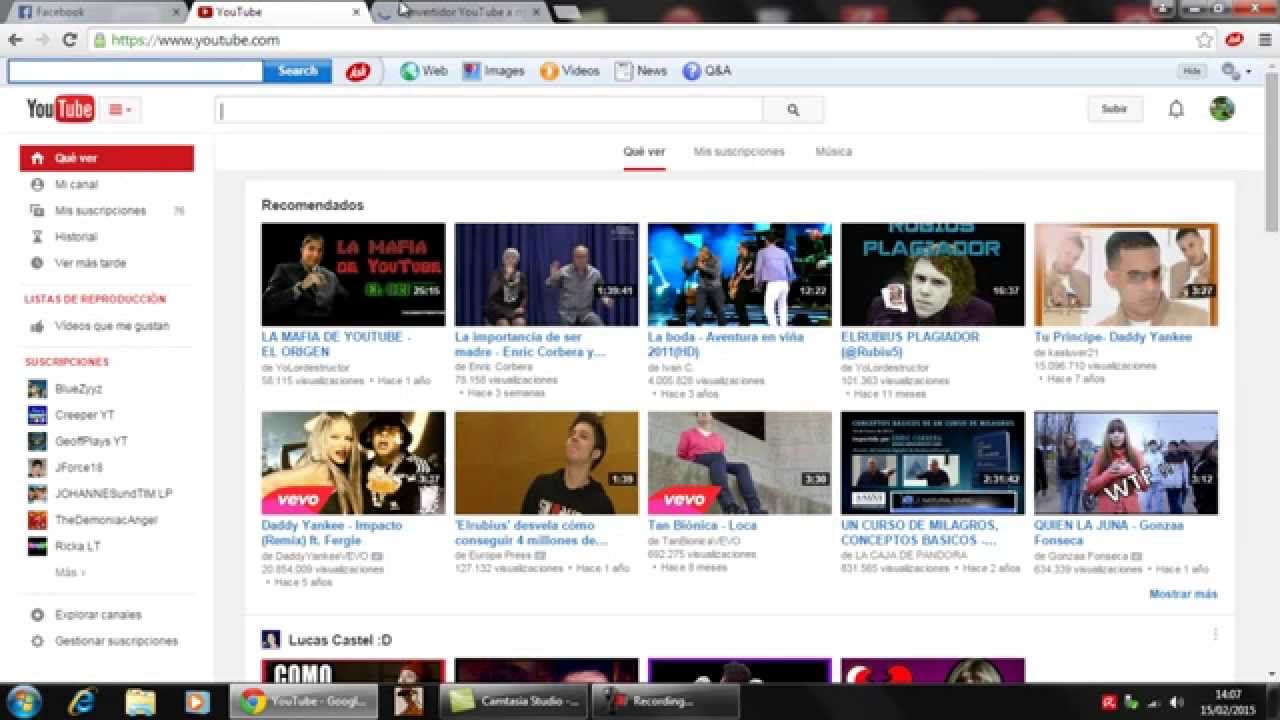The height and width of the screenshot is (720, 1280).
Task: Click the YouTube logo
Action: click(x=60, y=109)
